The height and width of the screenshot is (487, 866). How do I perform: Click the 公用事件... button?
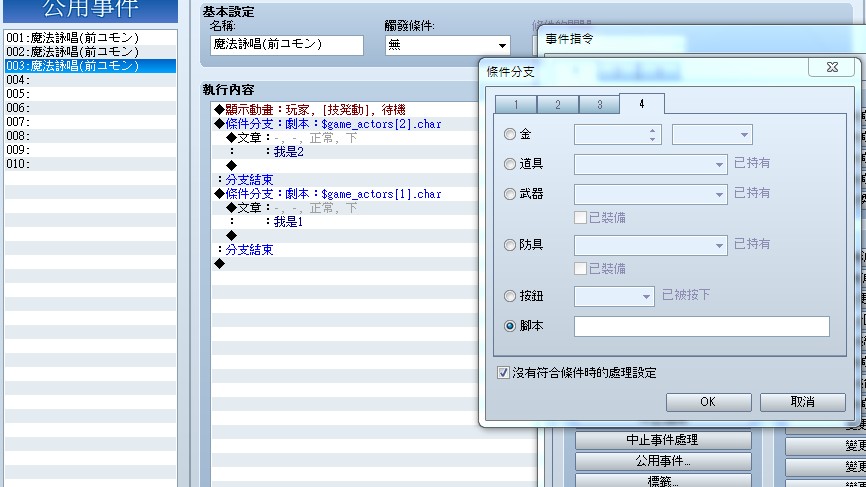click(x=663, y=461)
